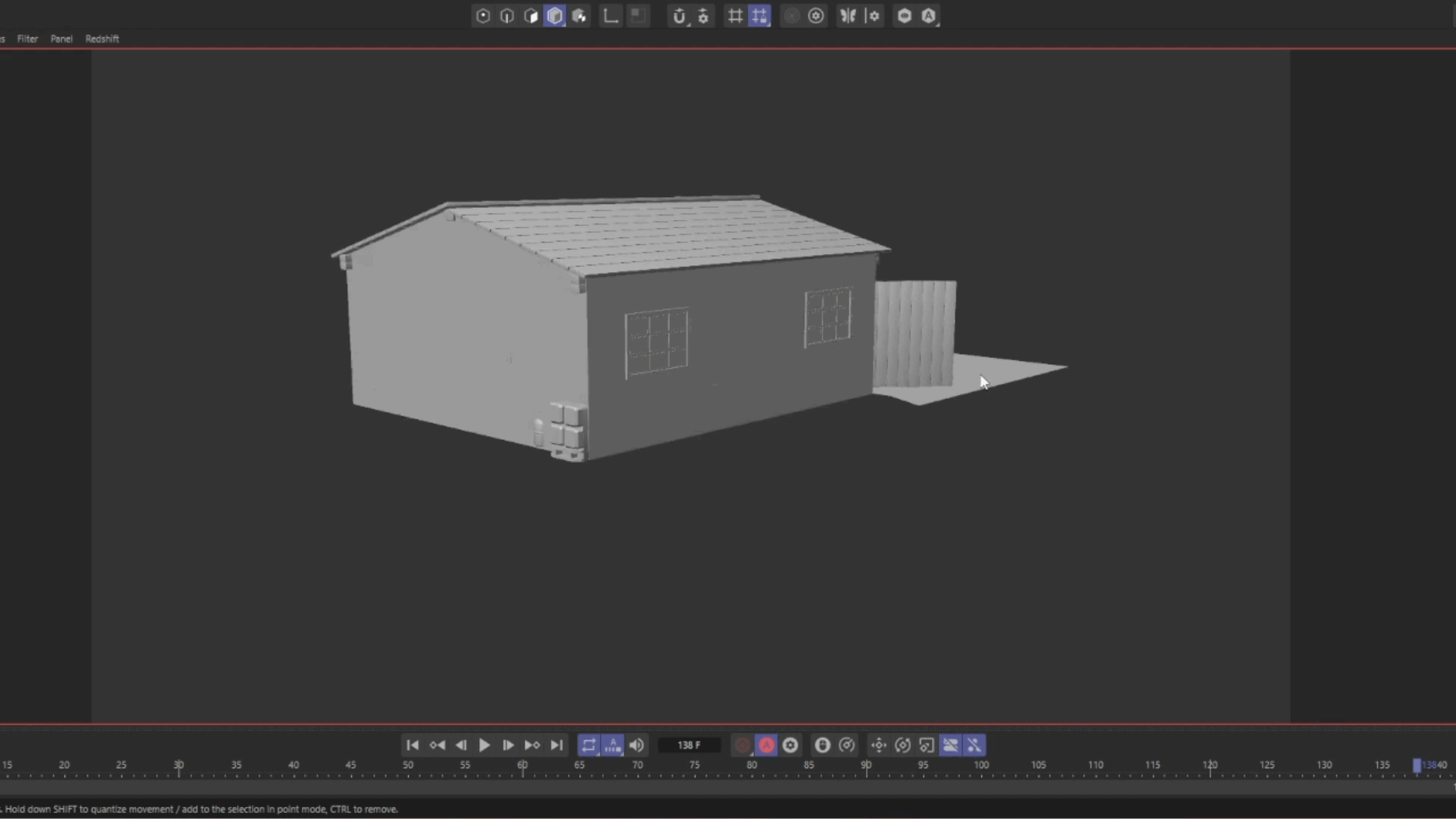Screen dimensions: 1456x819
Task: Click frame 30 on the timeline ruler
Action: pyautogui.click(x=179, y=766)
